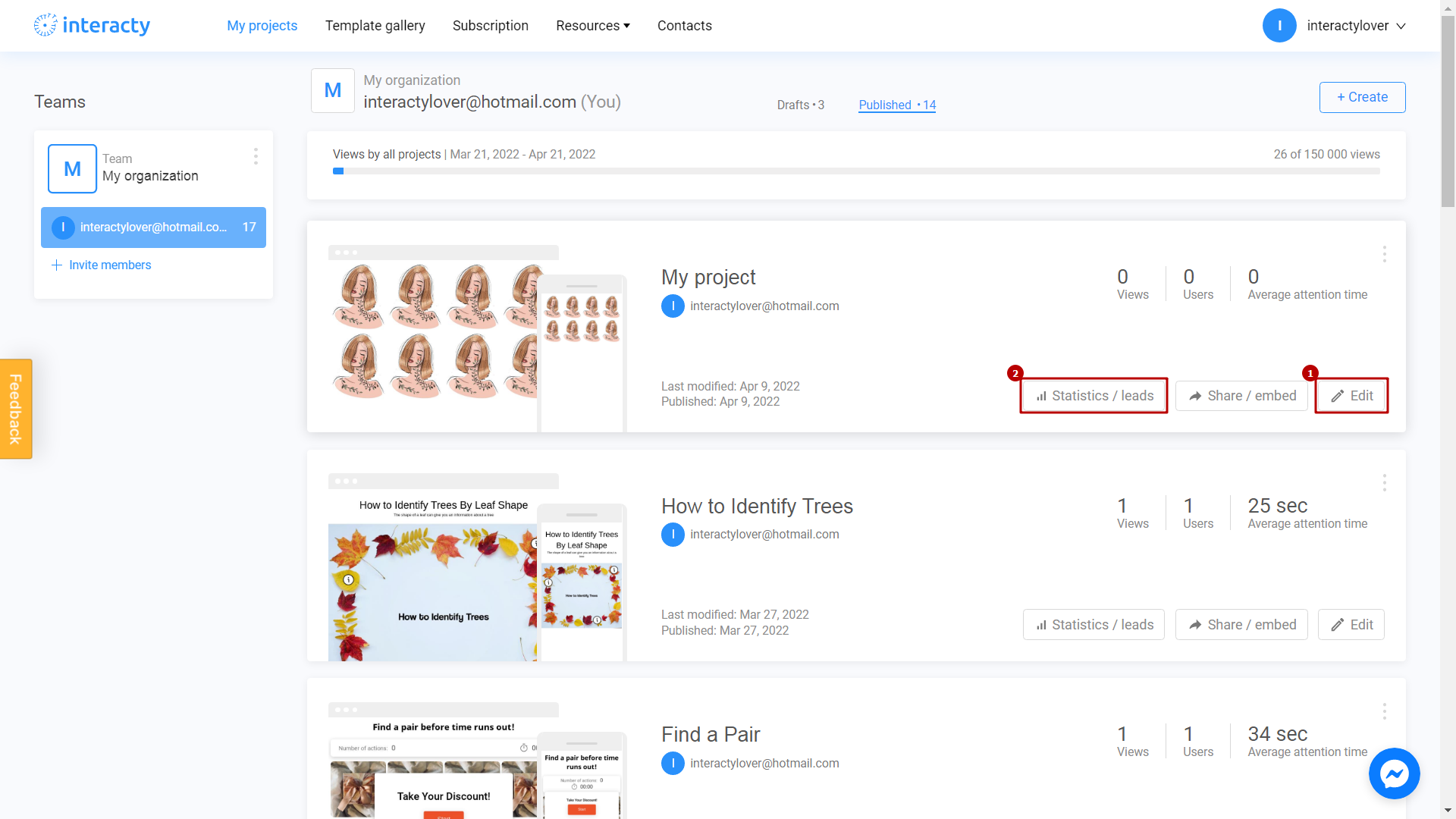
Task: Click the 17 projects count badge
Action: (249, 227)
